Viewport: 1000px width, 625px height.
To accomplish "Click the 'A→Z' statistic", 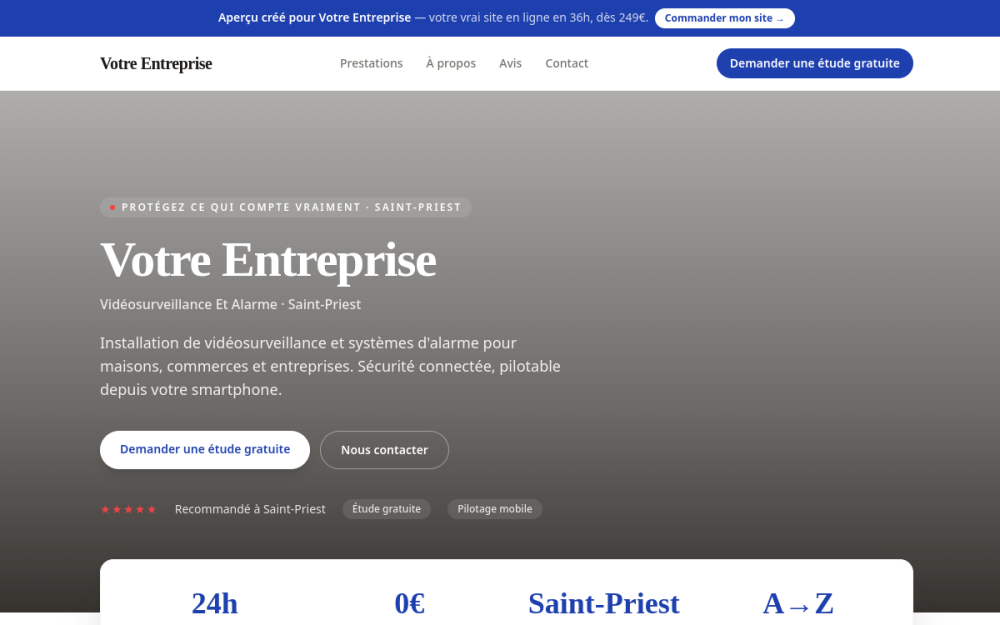I will 798,603.
